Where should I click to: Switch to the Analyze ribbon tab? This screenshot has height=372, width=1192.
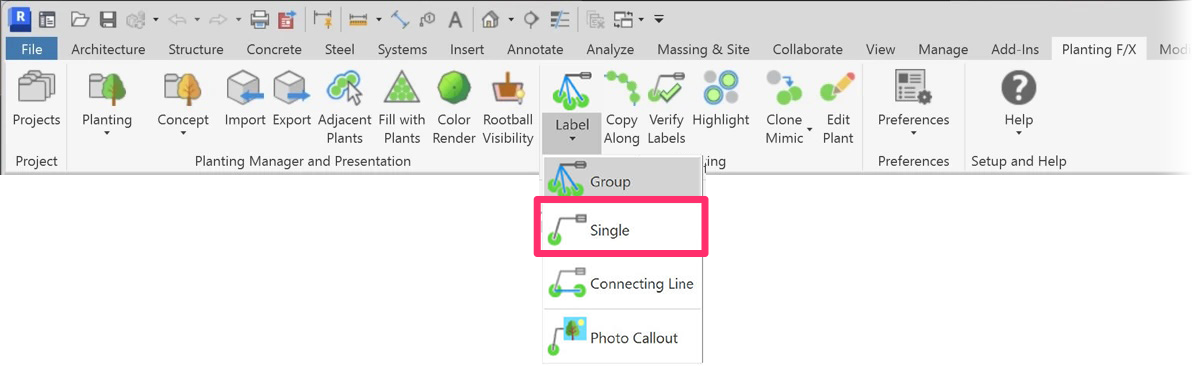coord(610,49)
